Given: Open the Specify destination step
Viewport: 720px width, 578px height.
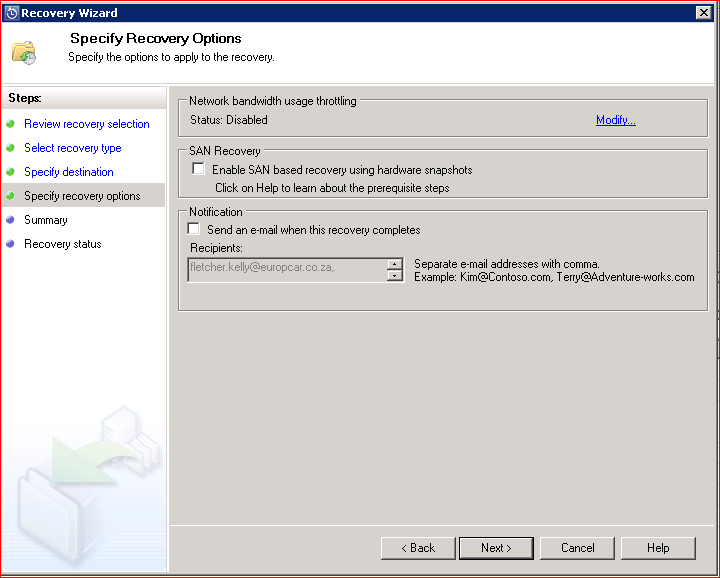Looking at the screenshot, I should pyautogui.click(x=69, y=172).
